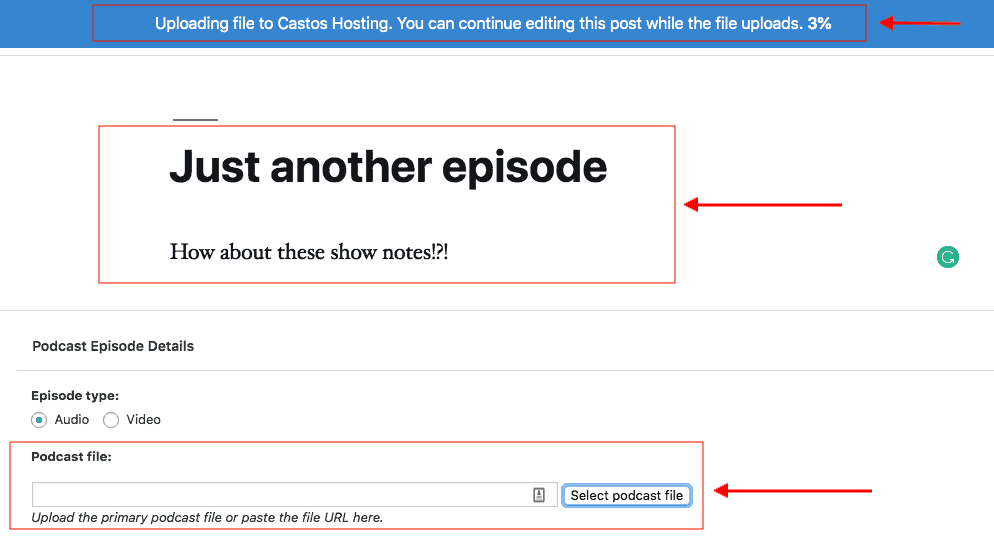Select the Video episode type
Viewport: 994px width, 540px height.
pos(111,420)
